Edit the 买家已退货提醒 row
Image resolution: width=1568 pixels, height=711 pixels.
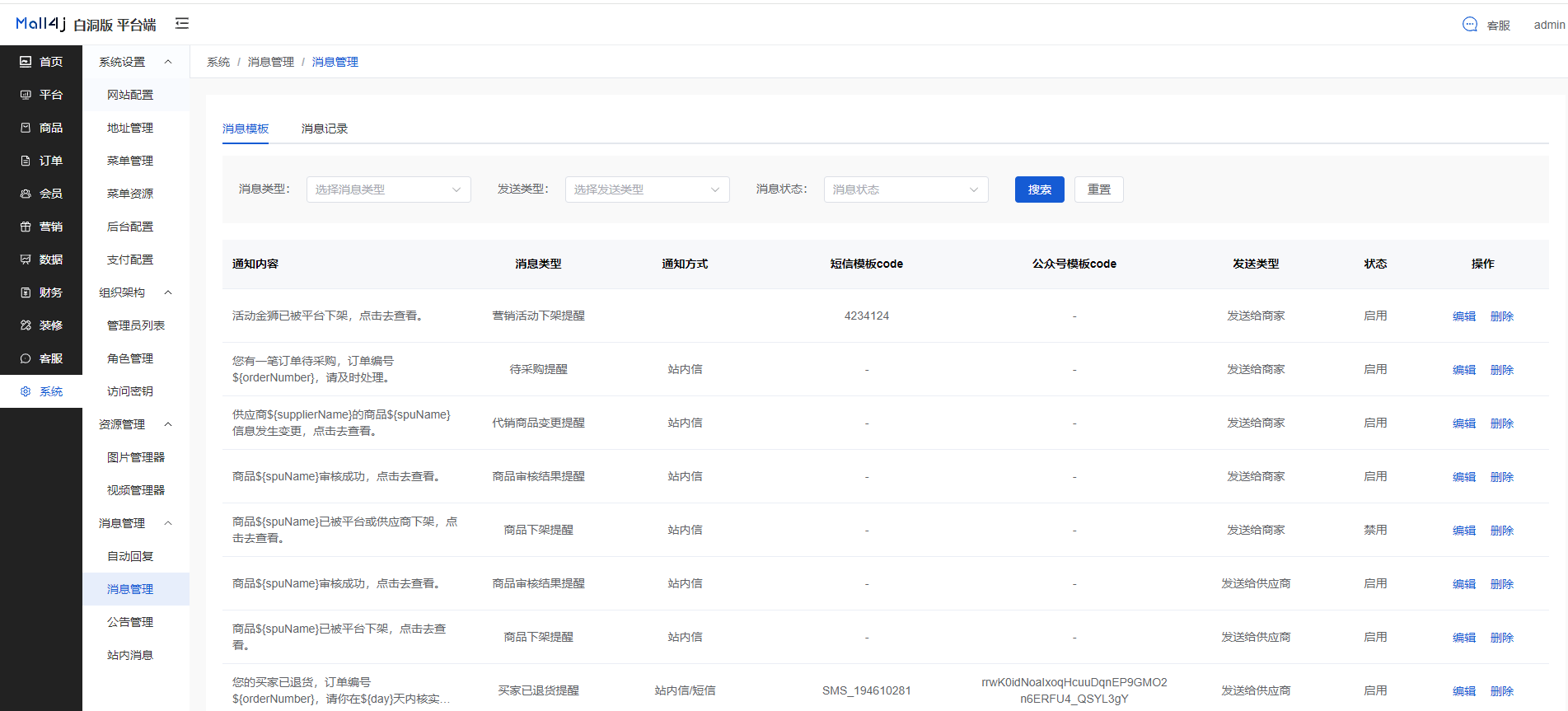1464,691
